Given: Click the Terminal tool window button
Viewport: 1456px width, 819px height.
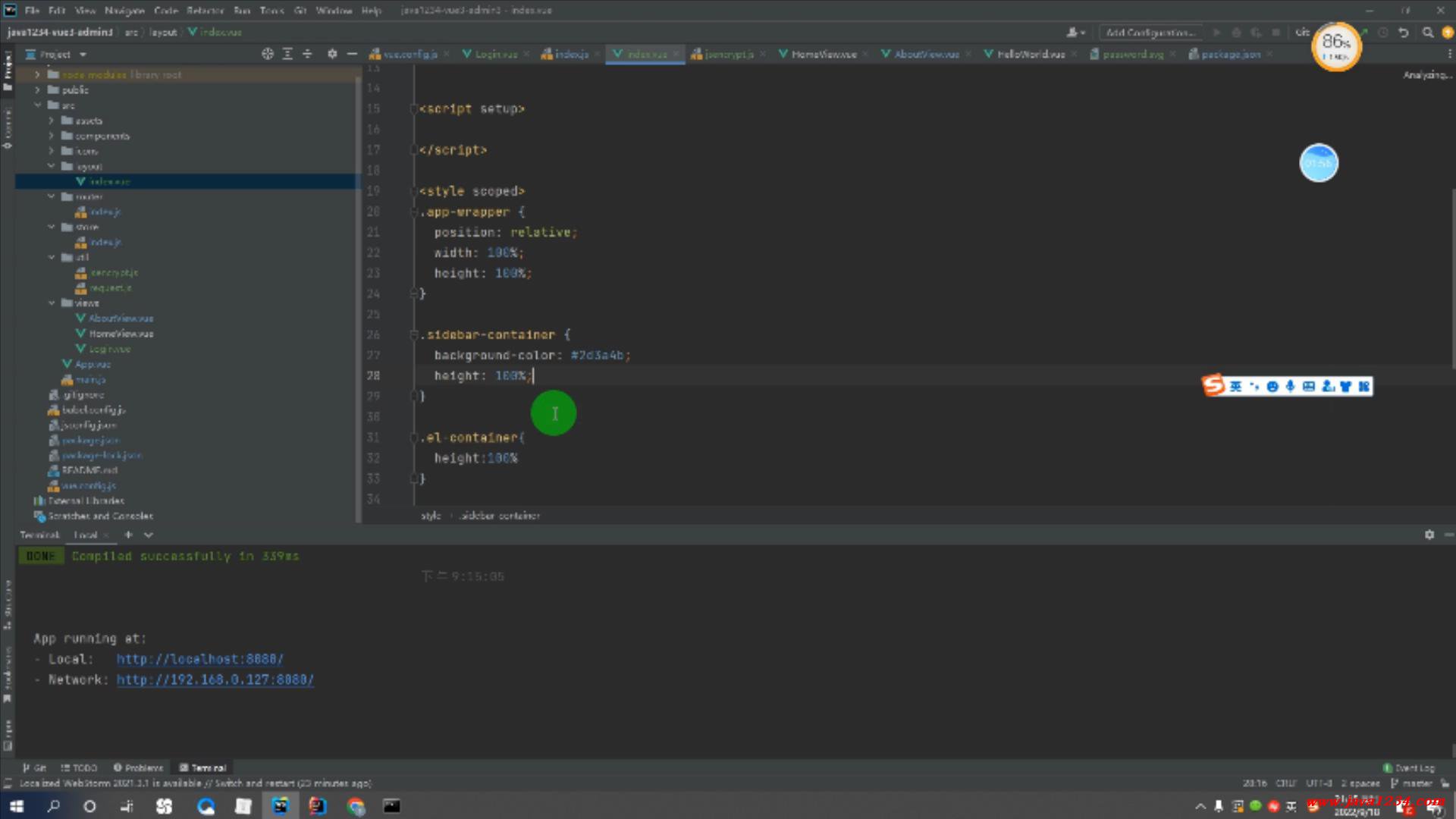Looking at the screenshot, I should click(x=202, y=767).
